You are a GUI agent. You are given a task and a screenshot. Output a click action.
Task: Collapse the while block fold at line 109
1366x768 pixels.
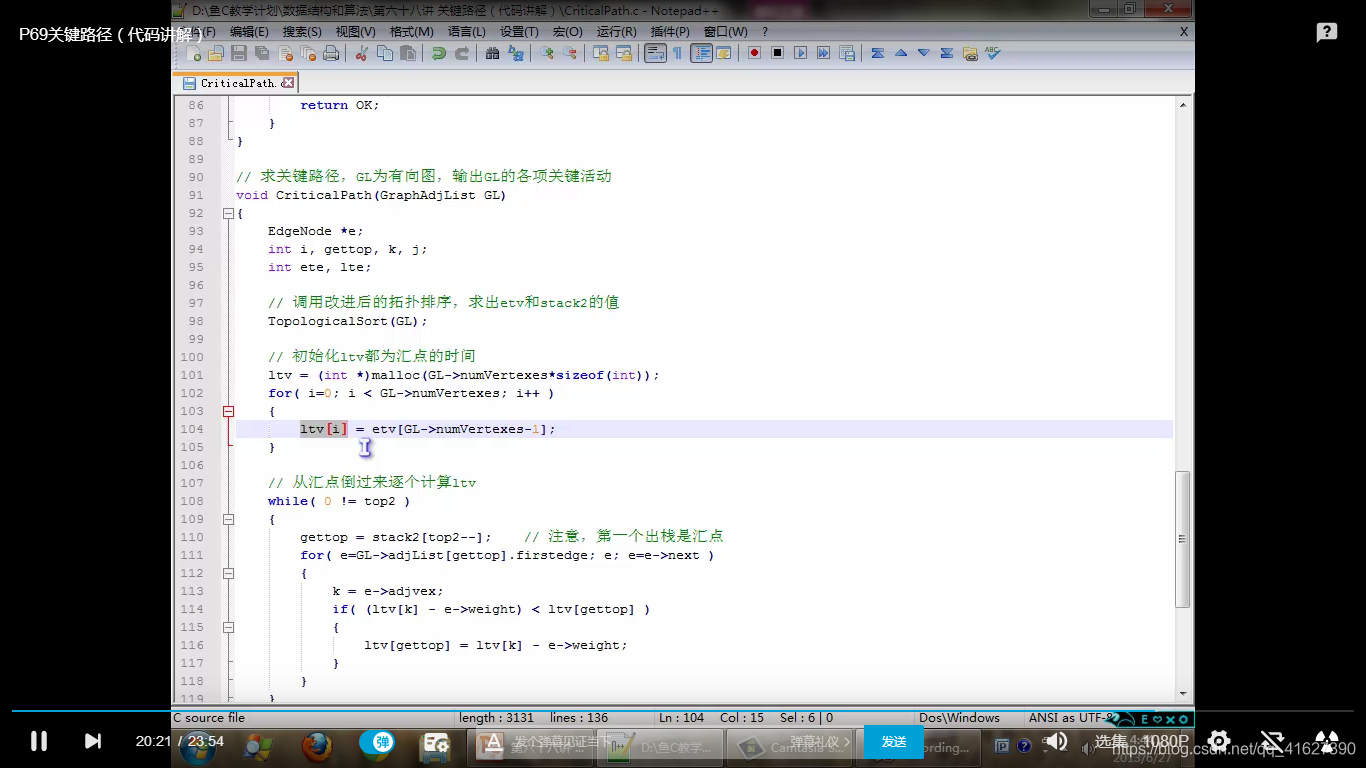[x=228, y=519]
